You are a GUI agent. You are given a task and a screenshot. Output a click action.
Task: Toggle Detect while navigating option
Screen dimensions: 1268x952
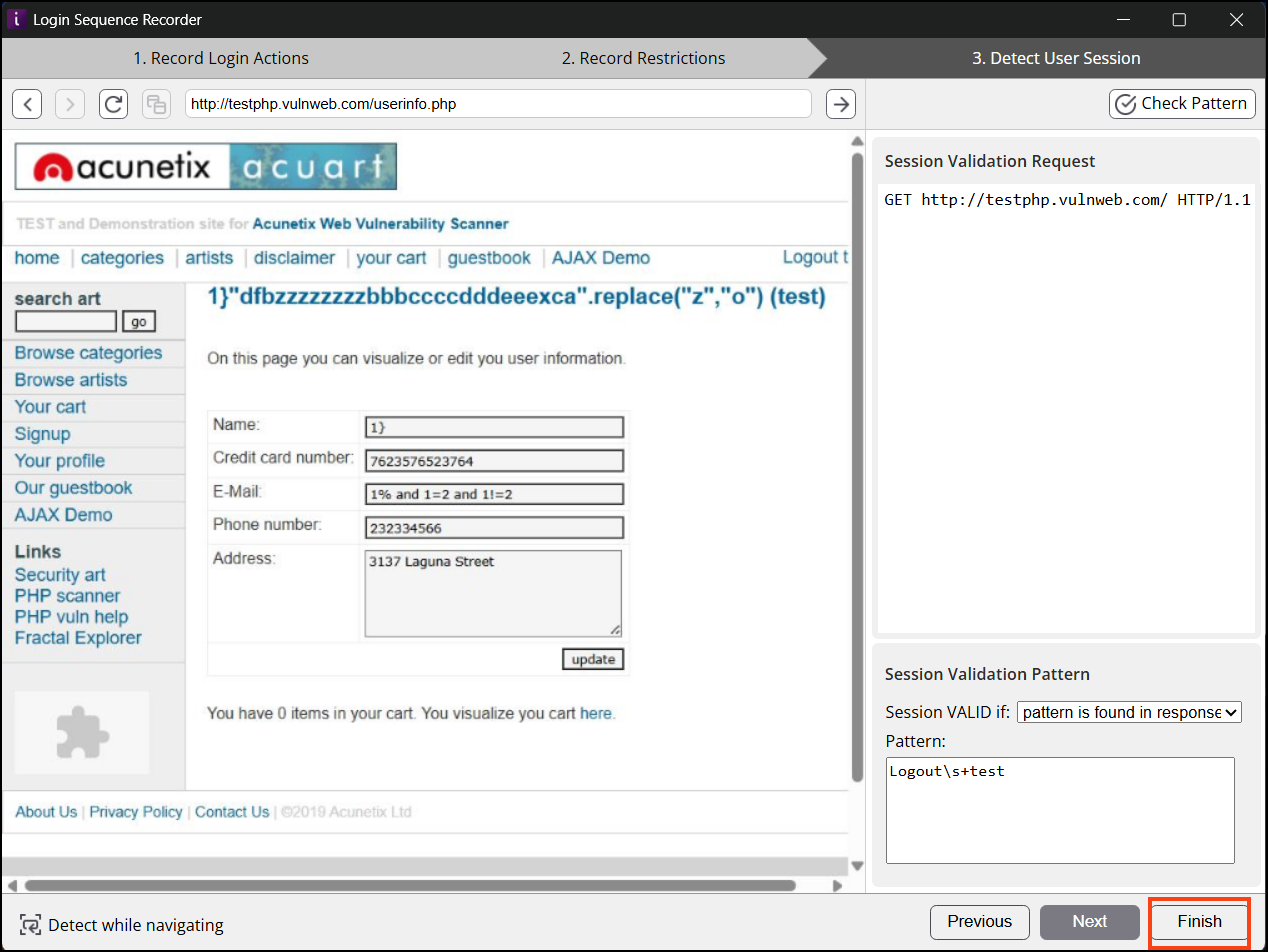tap(121, 926)
